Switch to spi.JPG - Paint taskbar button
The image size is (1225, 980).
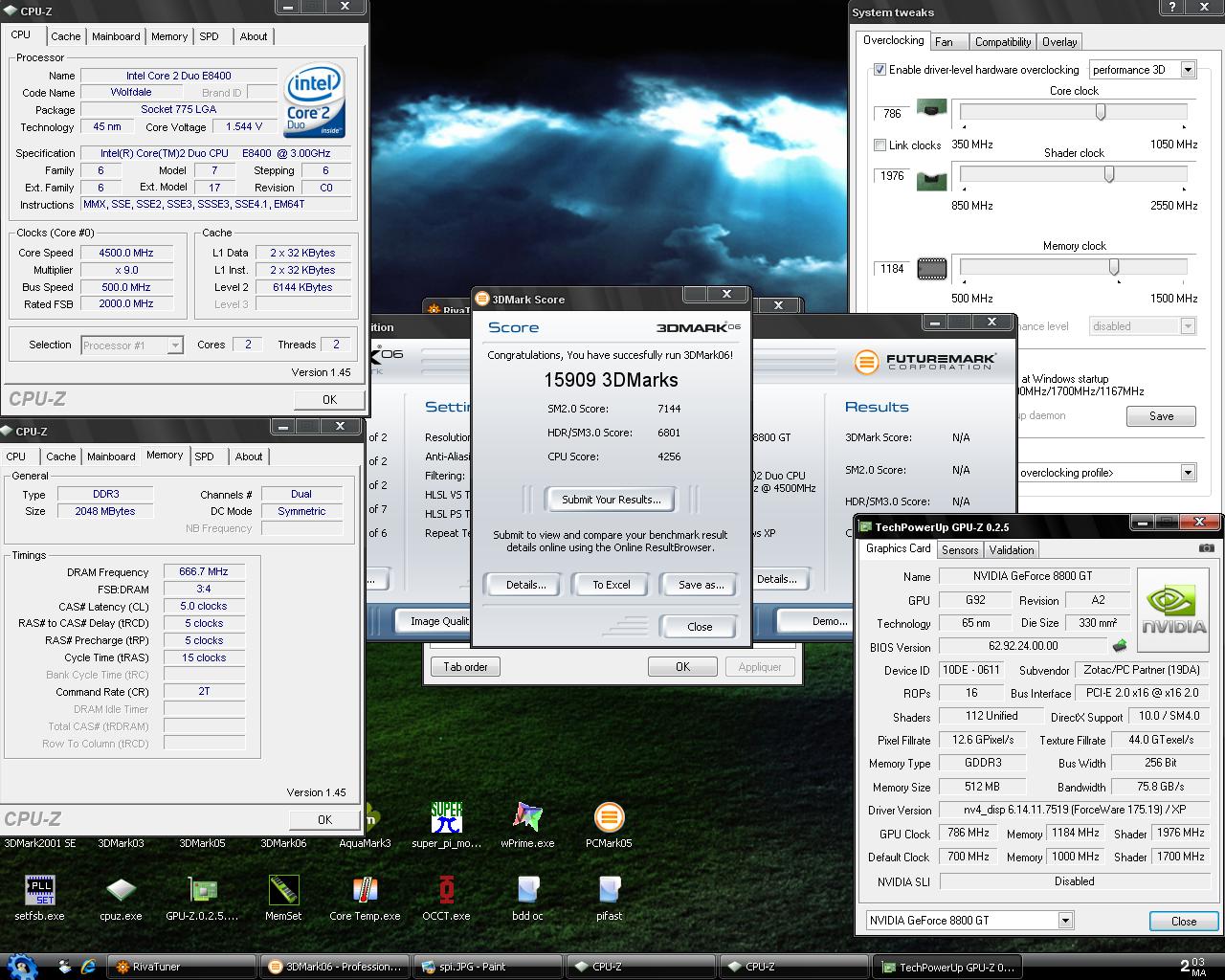tap(487, 967)
